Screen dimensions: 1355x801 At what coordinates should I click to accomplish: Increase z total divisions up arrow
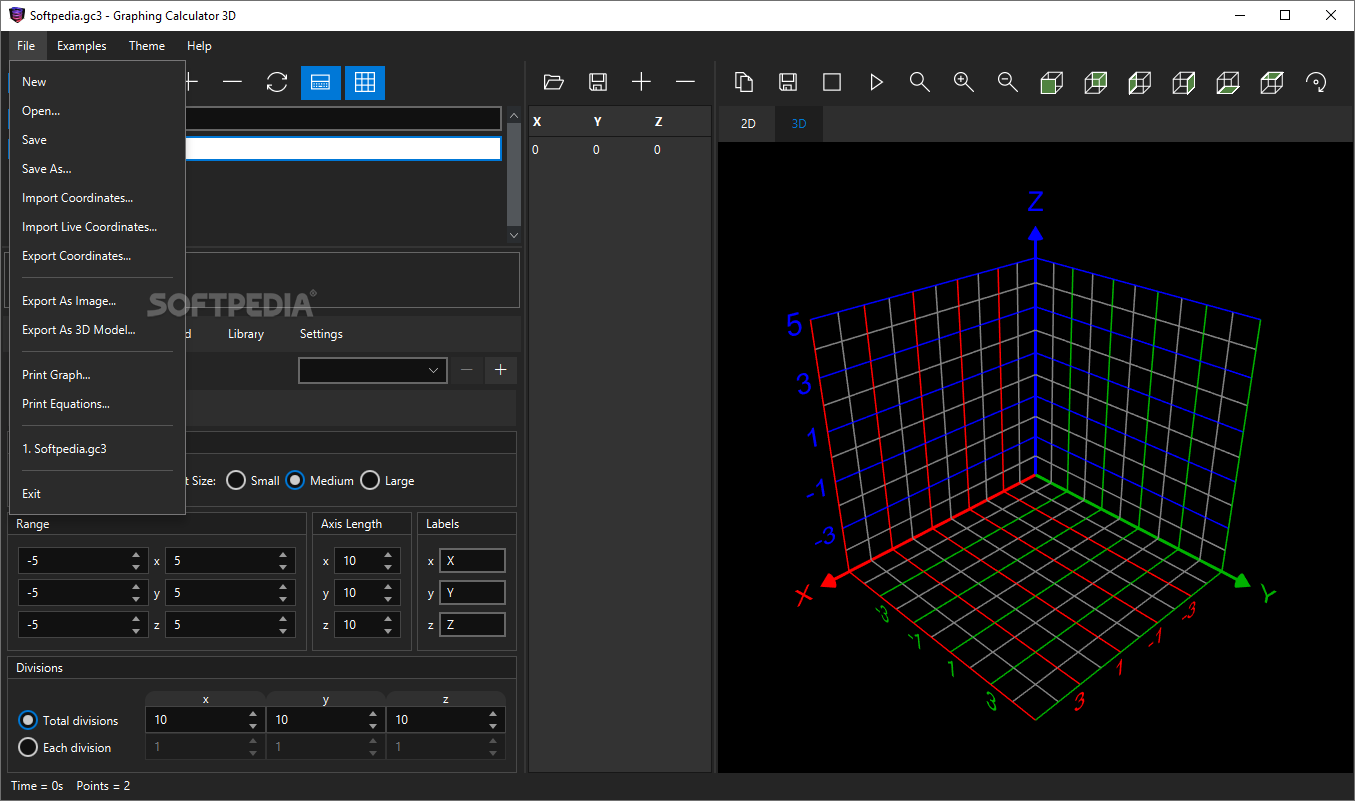[x=493, y=715]
